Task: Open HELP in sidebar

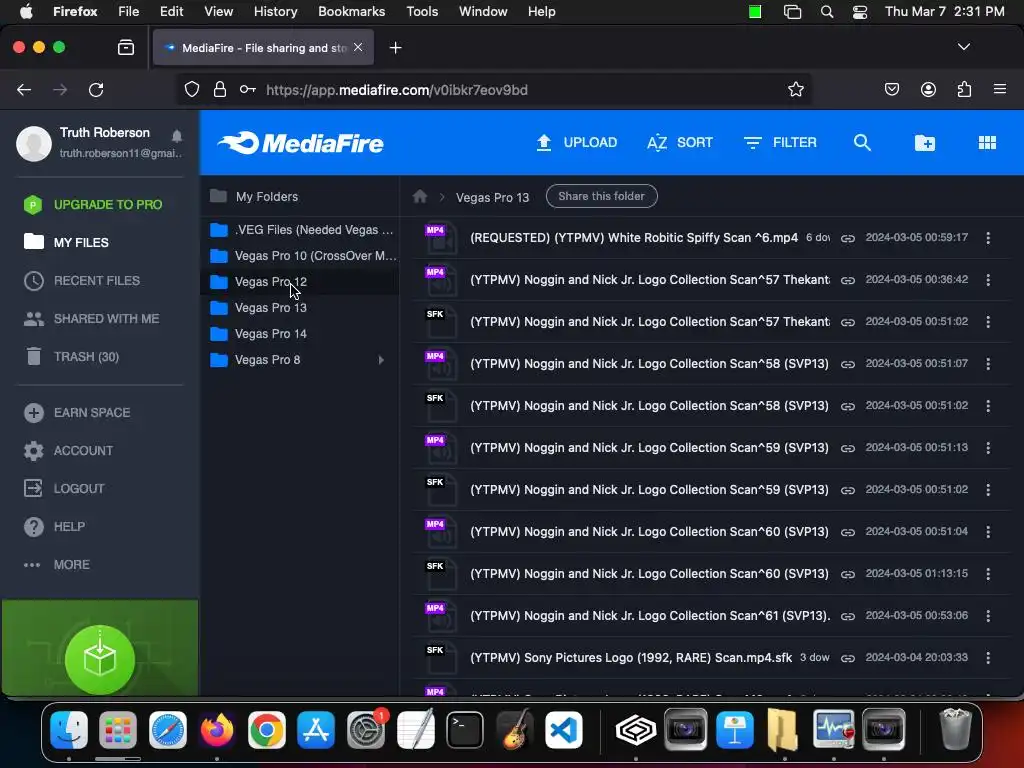Action: click(69, 526)
